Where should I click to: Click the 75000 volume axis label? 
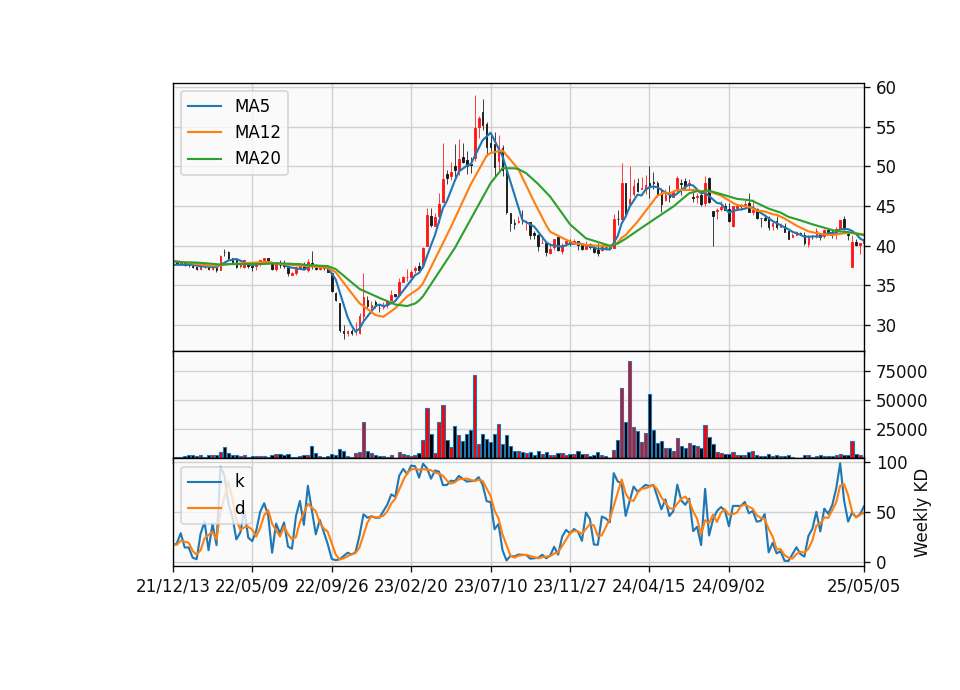pyautogui.click(x=901, y=372)
